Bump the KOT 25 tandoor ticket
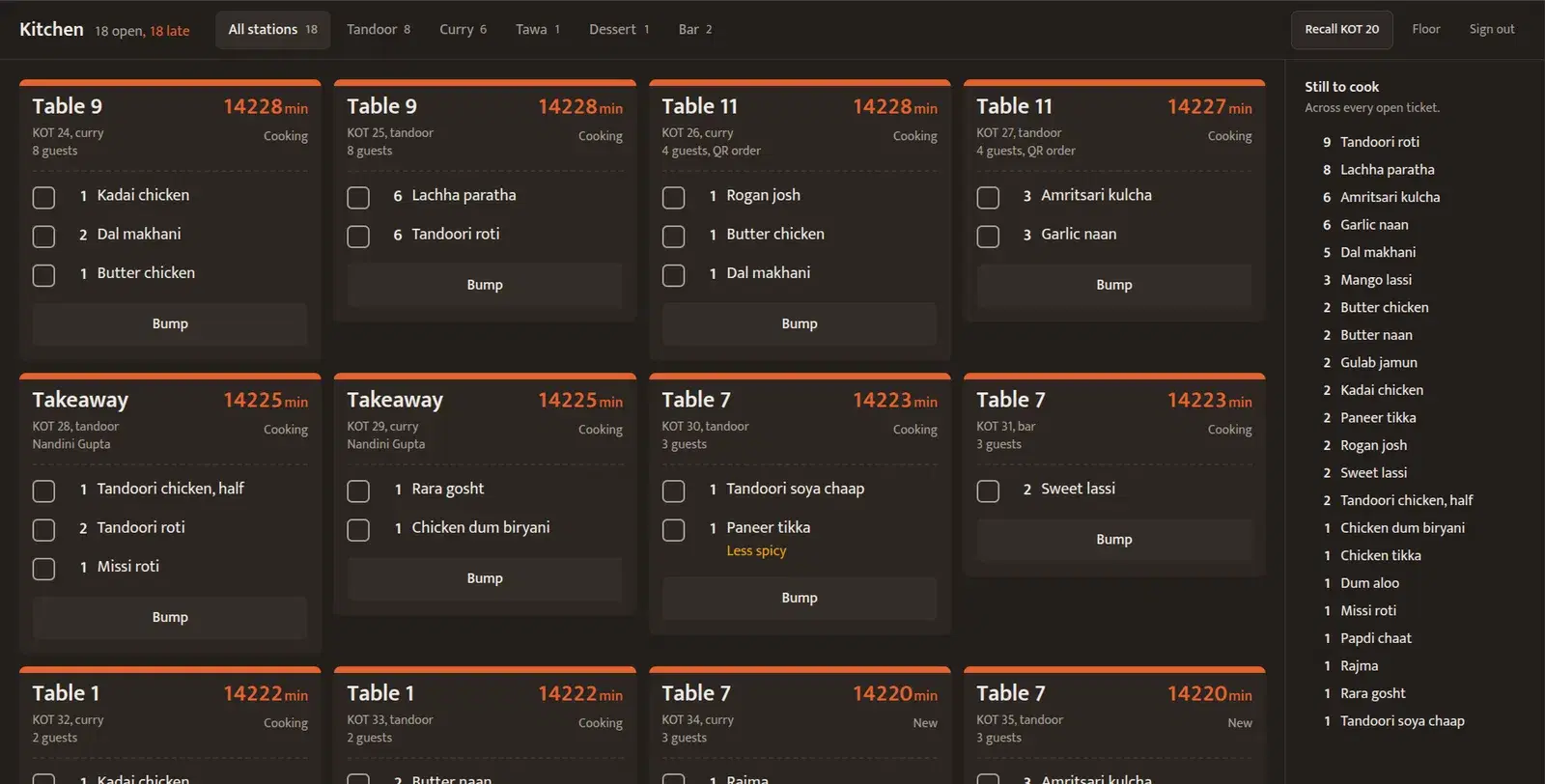 point(485,286)
